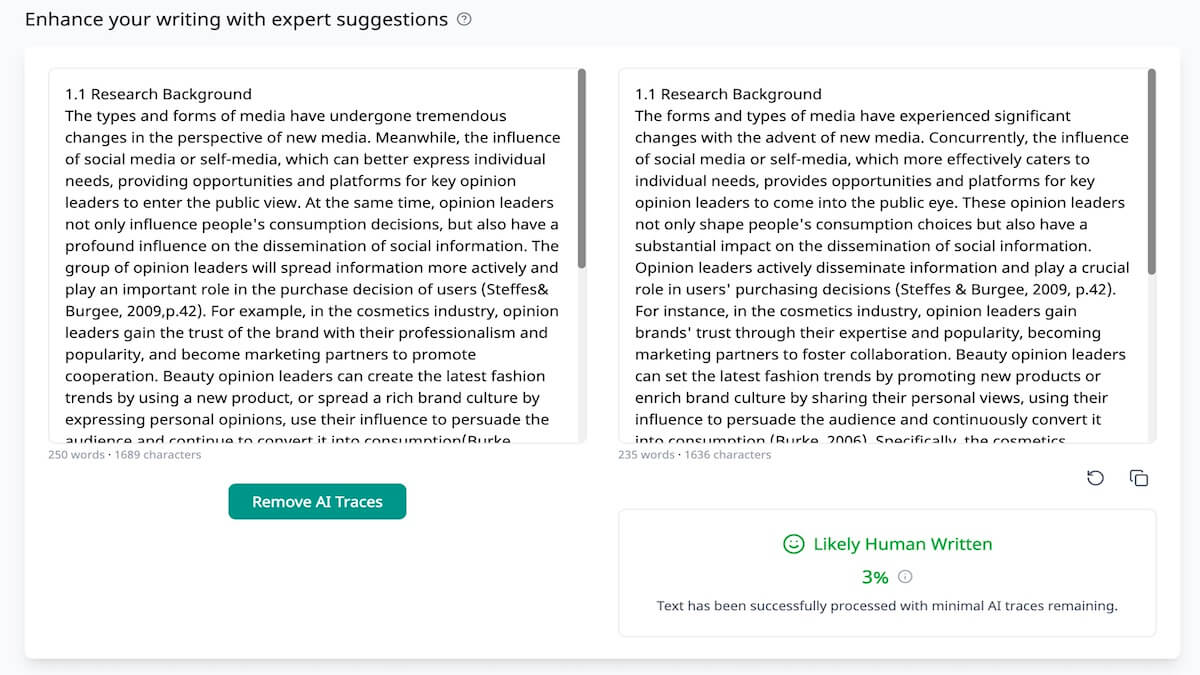This screenshot has height=675, width=1200.
Task: Copy the rewritten text with the copy icon
Action: [x=1138, y=478]
